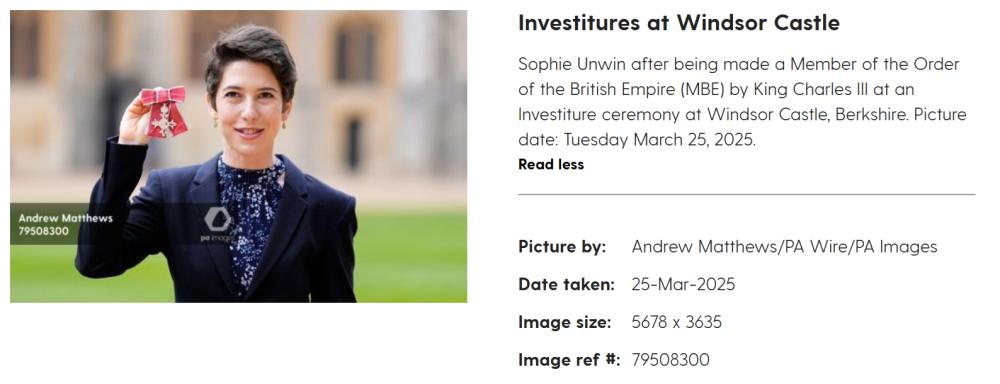Click the horizontal divider below Read less

click(x=746, y=194)
